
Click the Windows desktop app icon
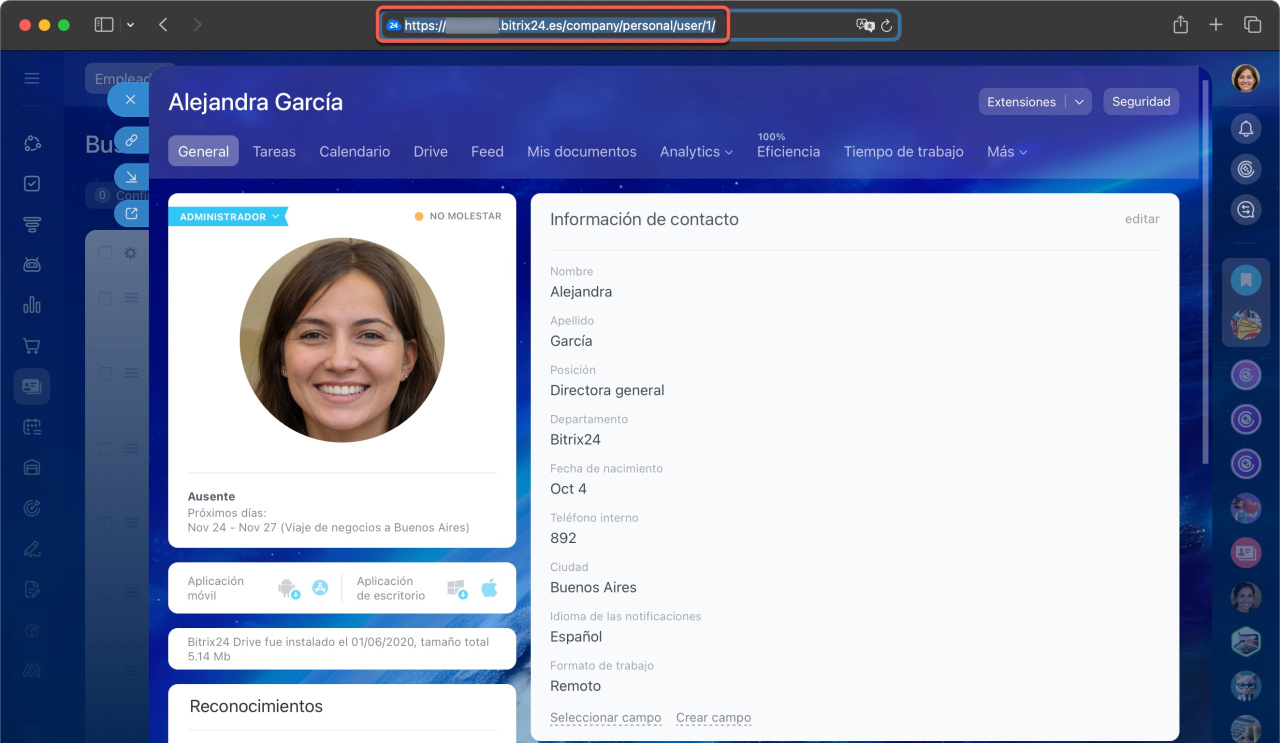pyautogui.click(x=457, y=588)
